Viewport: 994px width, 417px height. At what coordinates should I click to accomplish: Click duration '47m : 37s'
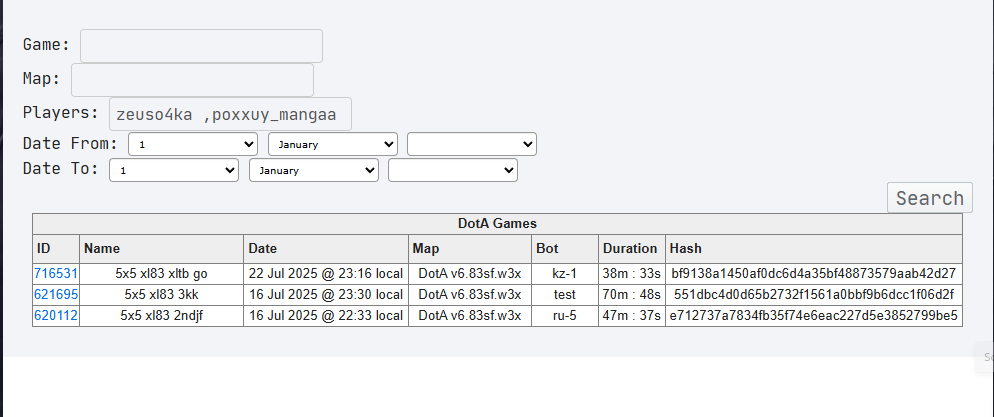[x=631, y=316]
